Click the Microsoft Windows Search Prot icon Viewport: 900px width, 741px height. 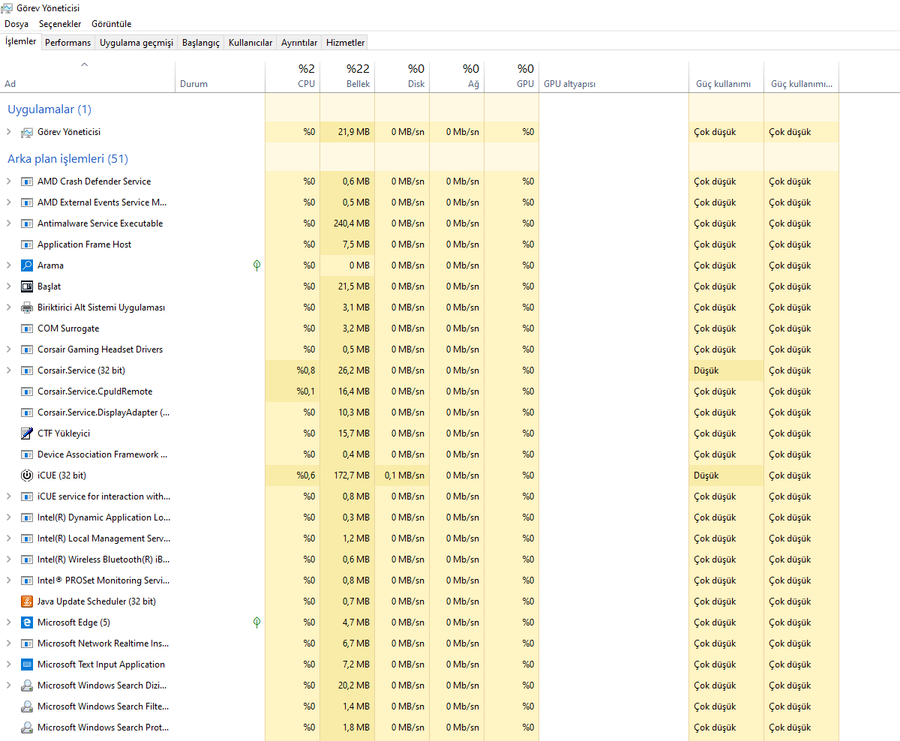pos(26,727)
